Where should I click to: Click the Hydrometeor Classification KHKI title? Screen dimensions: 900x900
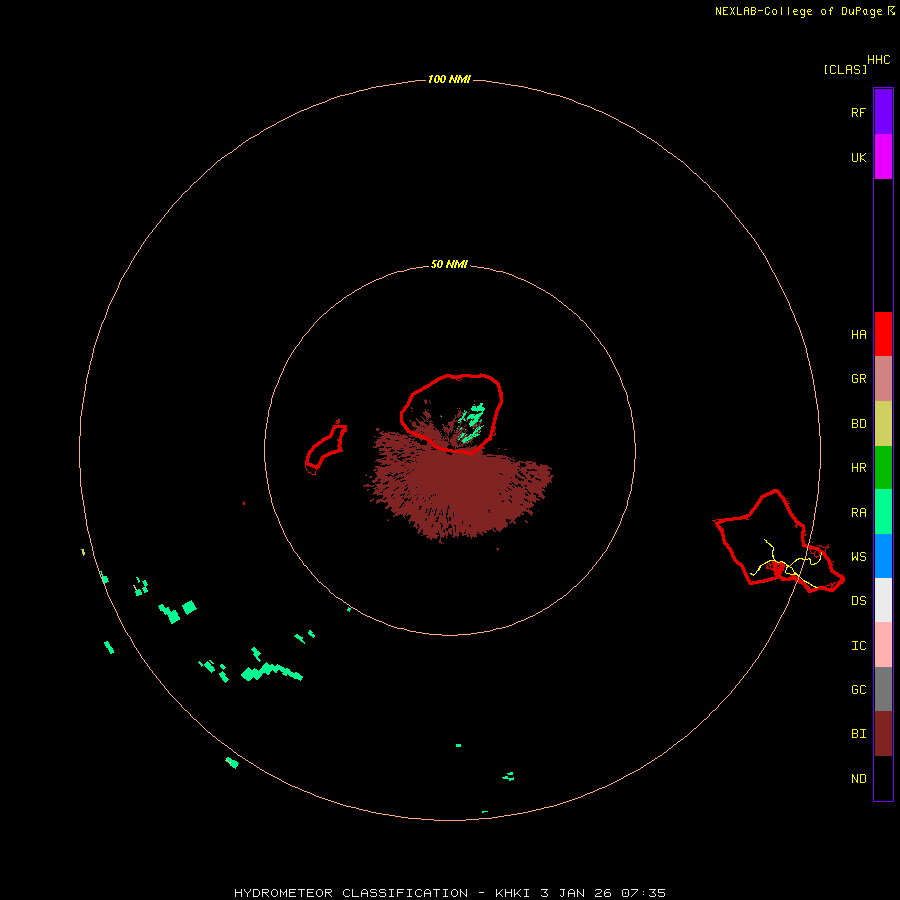(449, 893)
